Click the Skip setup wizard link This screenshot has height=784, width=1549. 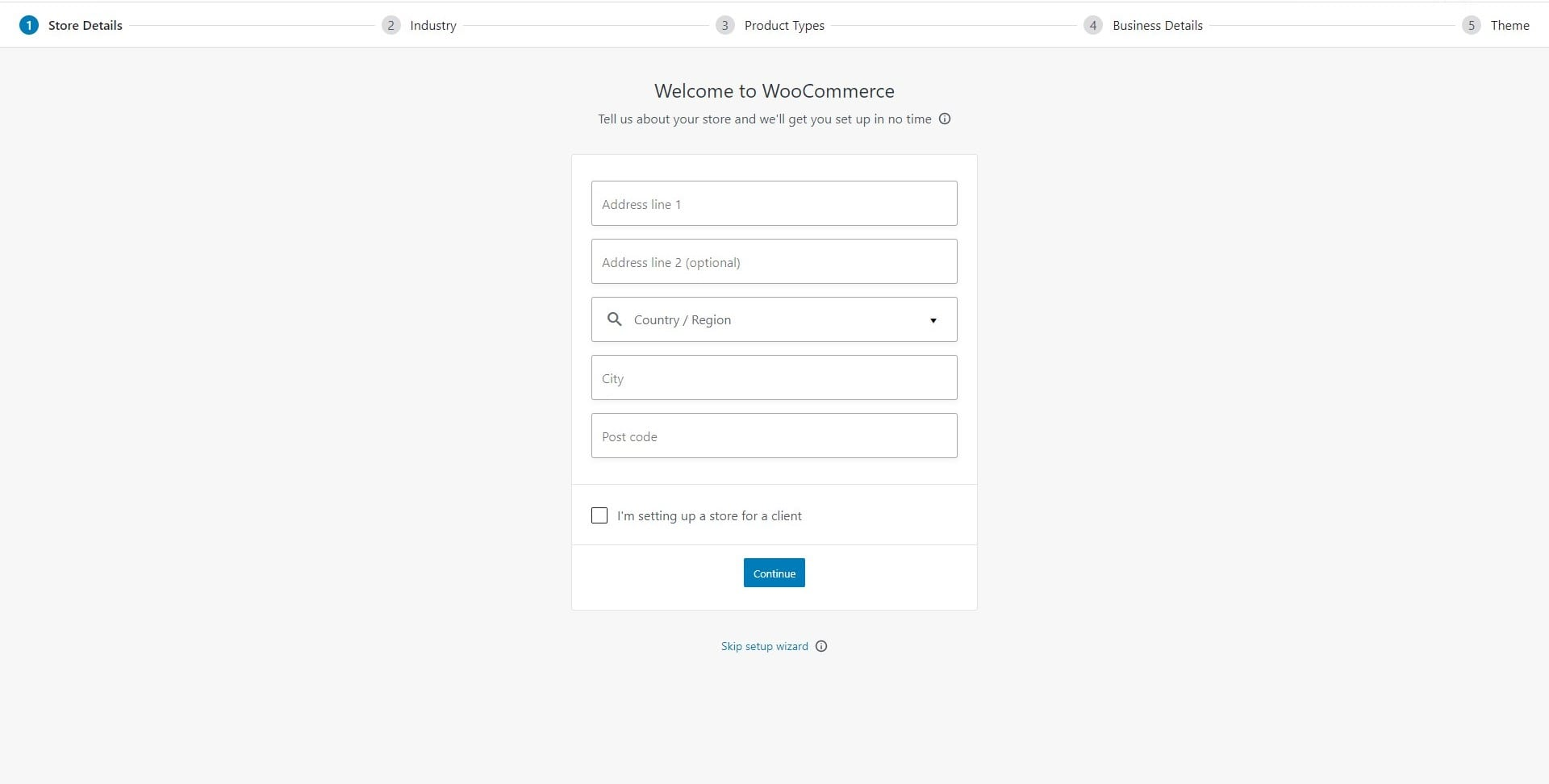(x=763, y=646)
